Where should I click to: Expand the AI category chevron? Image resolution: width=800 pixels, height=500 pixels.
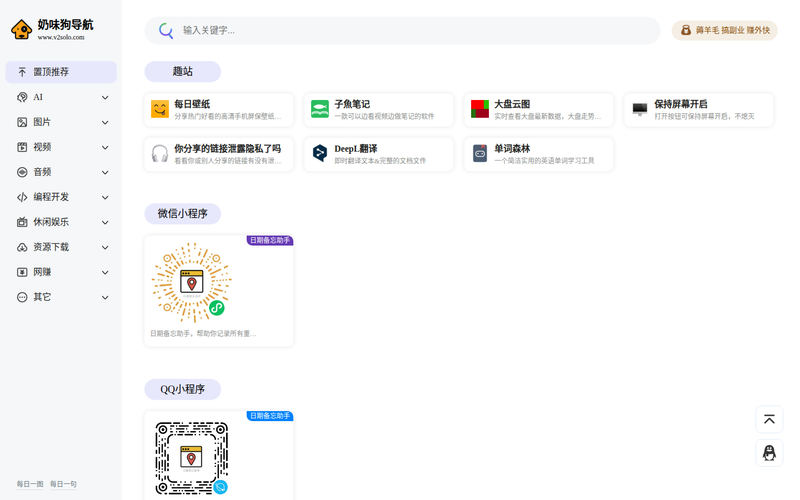coord(105,97)
